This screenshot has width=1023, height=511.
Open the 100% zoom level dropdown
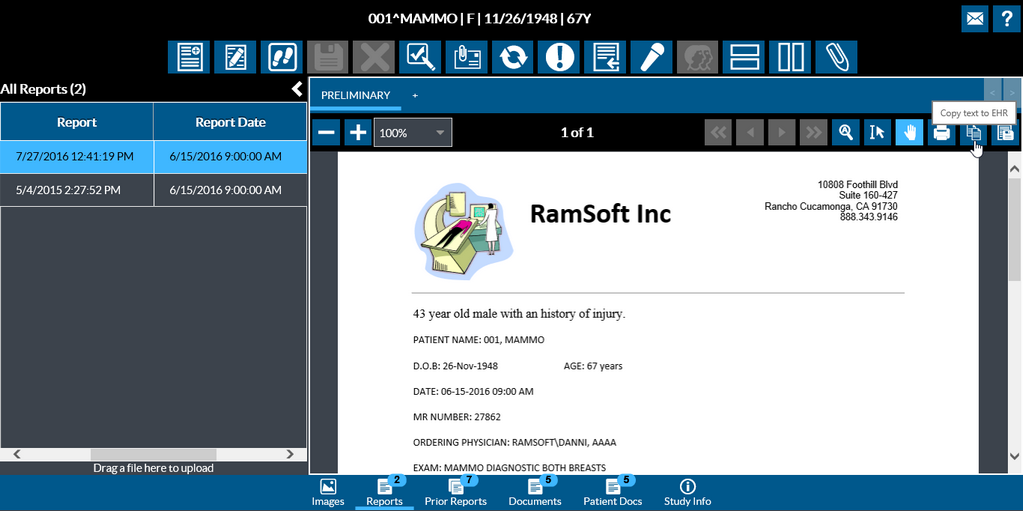440,132
